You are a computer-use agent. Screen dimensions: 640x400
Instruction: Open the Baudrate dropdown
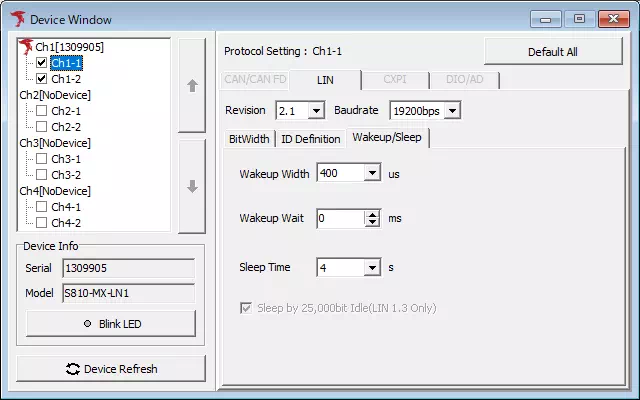click(x=452, y=110)
